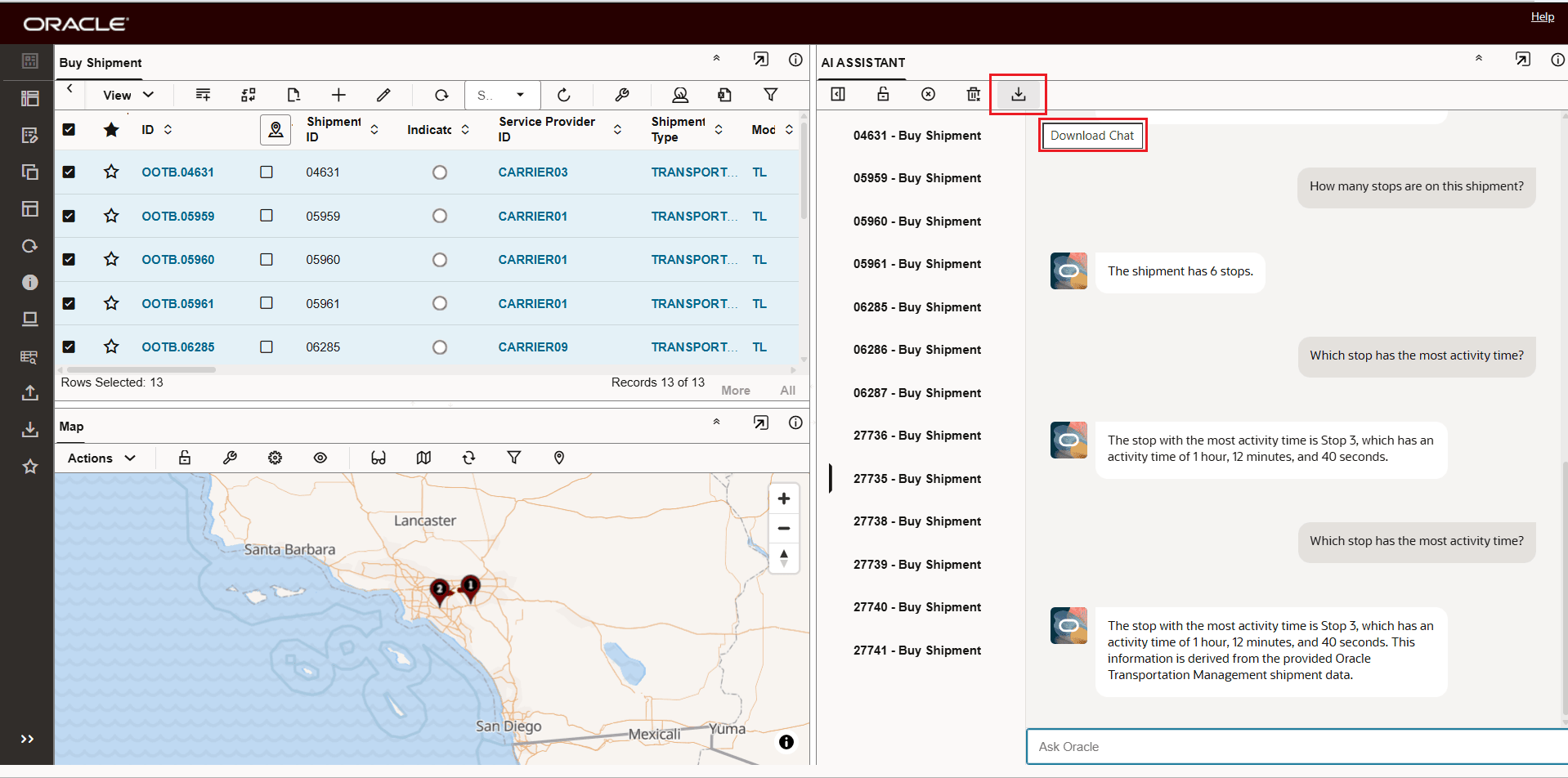Click the Buy Shipment info icon
The width and height of the screenshot is (1568, 778).
coord(795,60)
